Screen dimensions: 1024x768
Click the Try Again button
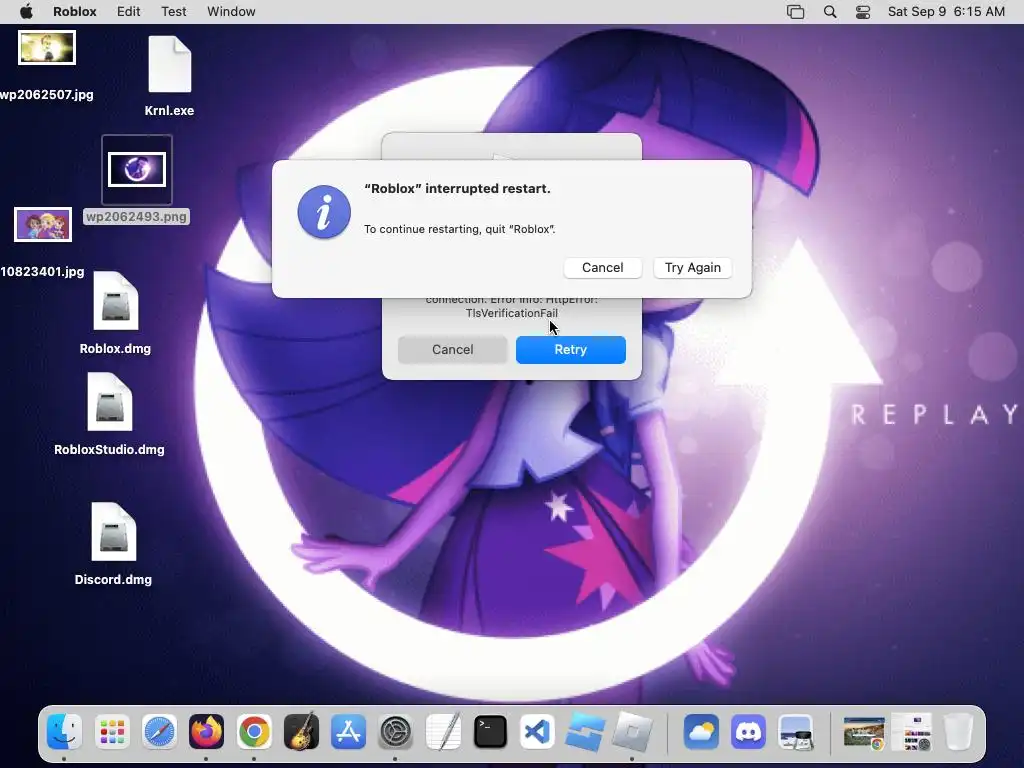692,268
